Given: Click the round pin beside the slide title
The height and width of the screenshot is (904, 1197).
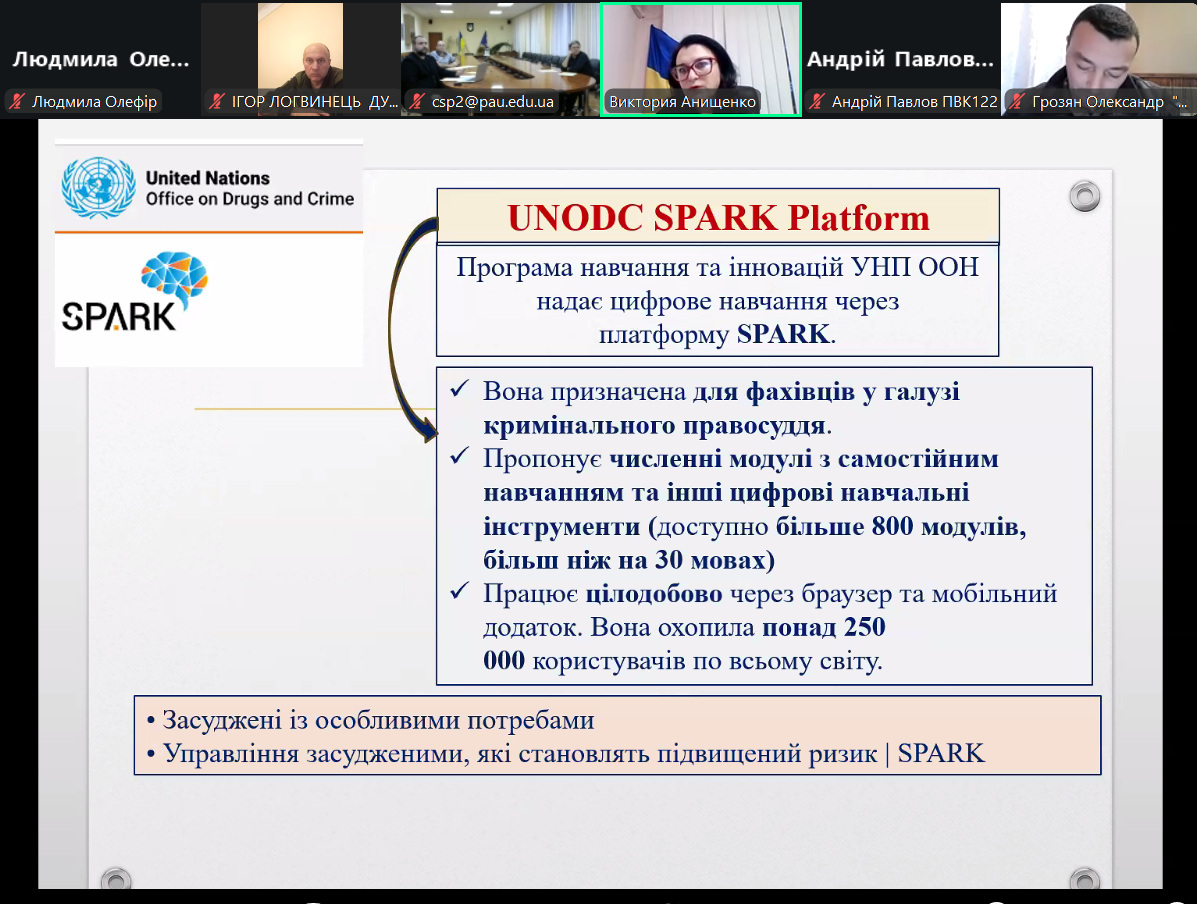Looking at the screenshot, I should pyautogui.click(x=1084, y=196).
